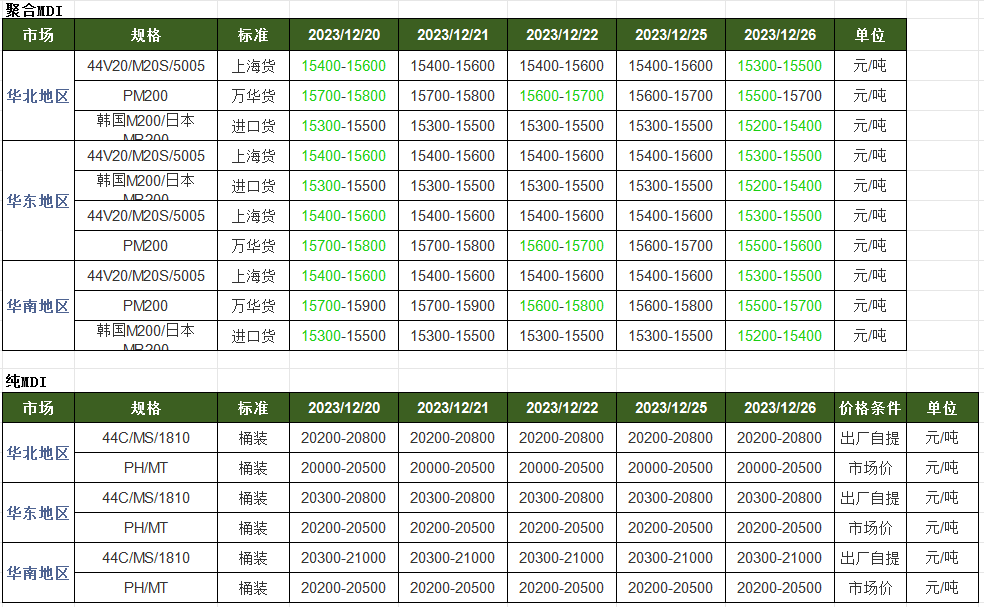This screenshot has height=607, width=984.
Task: Click 华北地区 进口货 price for 2023/12/26
Action: (x=780, y=126)
